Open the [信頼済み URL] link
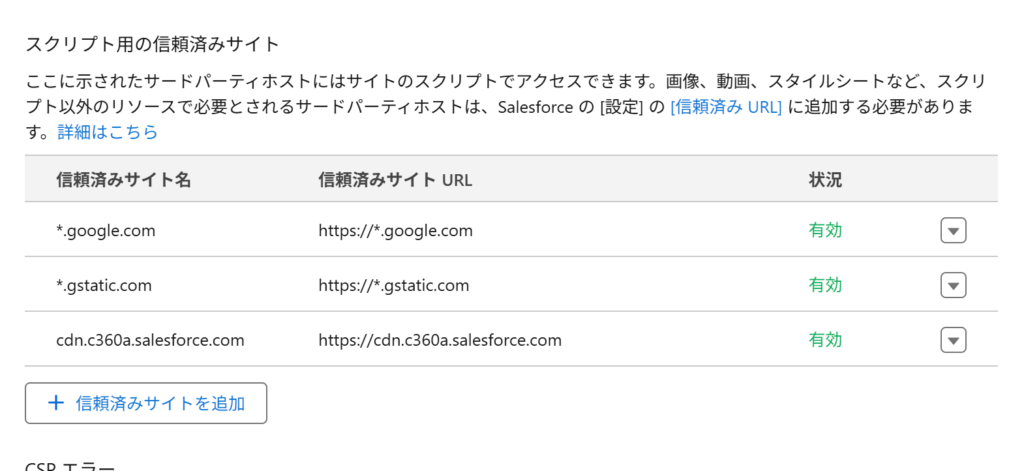This screenshot has width=1024, height=471. coord(726,107)
